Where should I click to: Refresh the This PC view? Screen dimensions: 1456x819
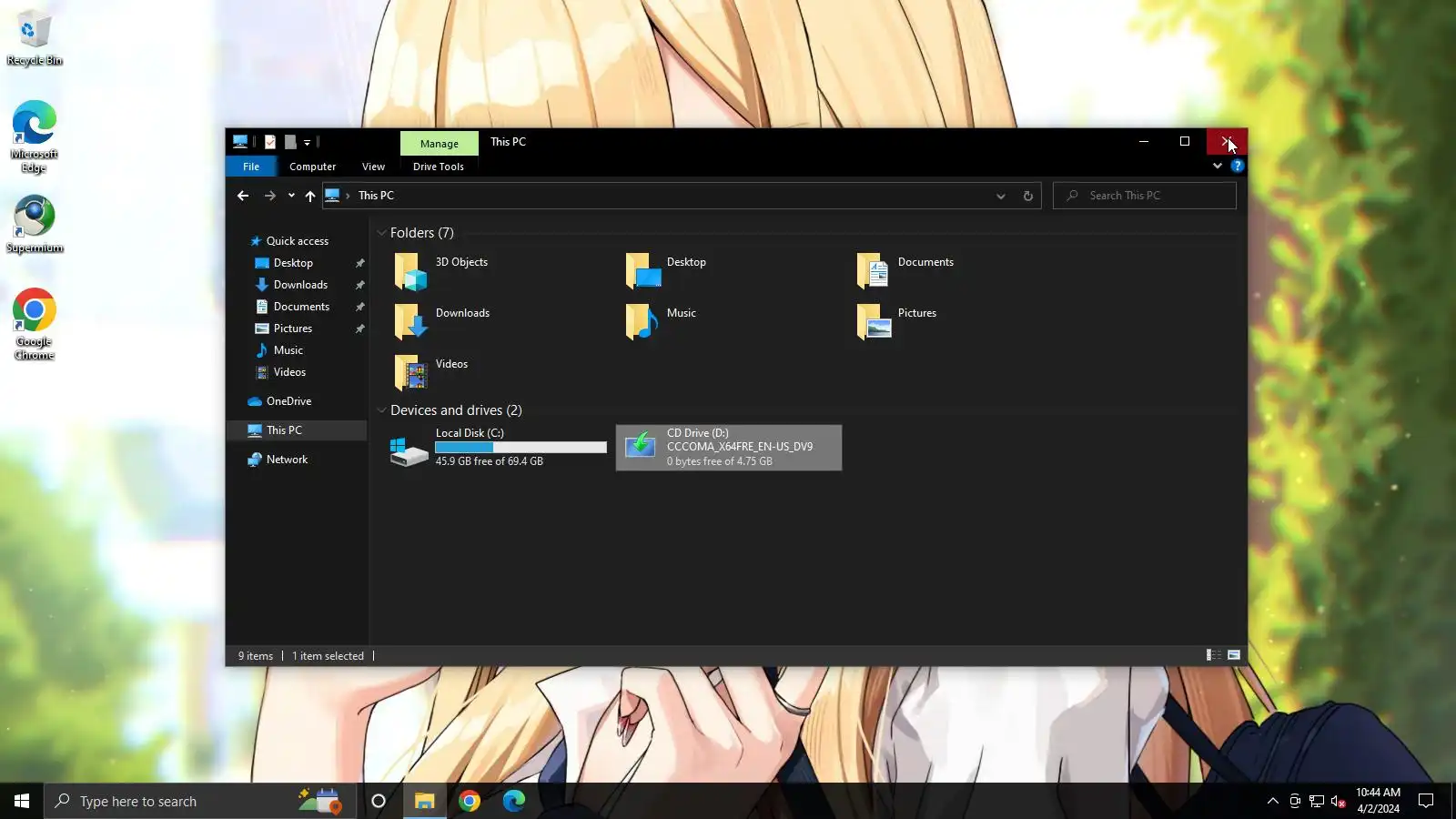click(x=1028, y=196)
